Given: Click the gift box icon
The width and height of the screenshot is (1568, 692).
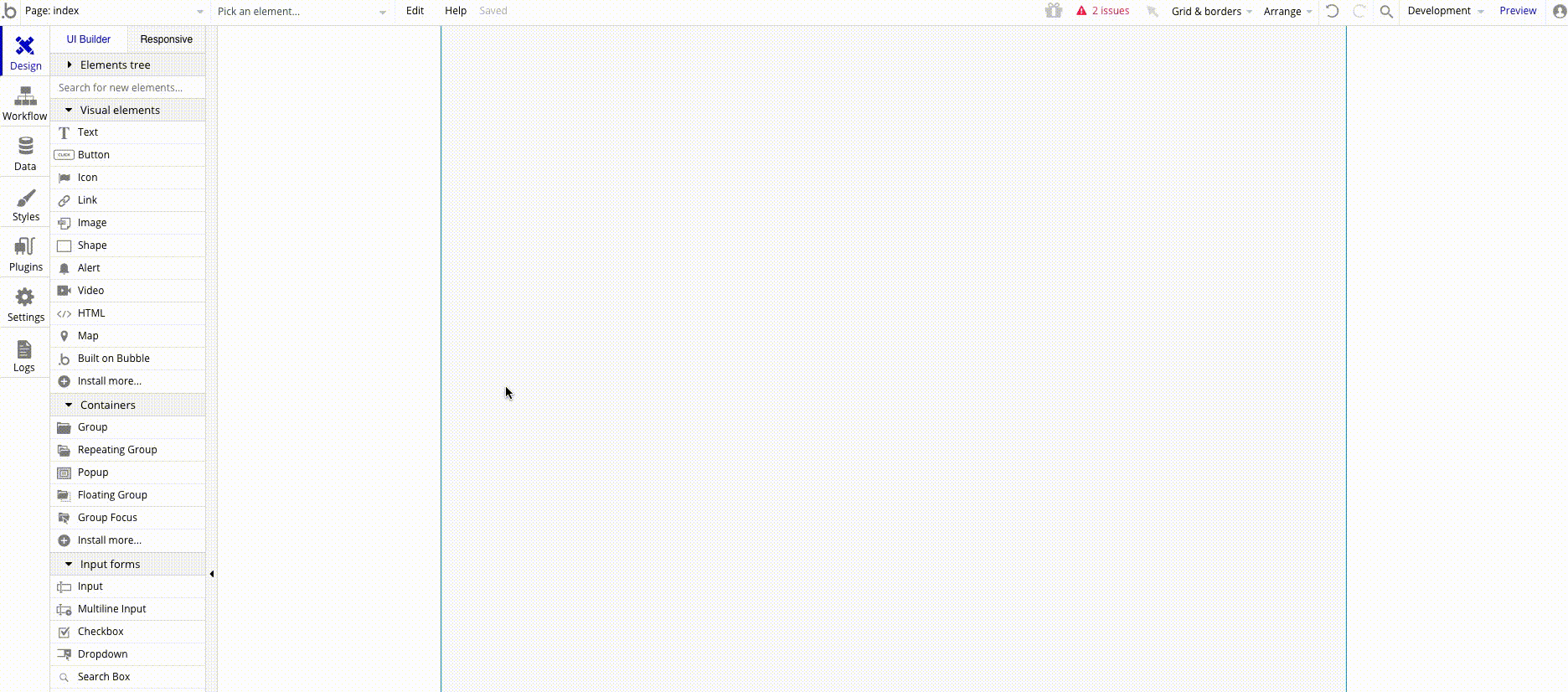Looking at the screenshot, I should tap(1054, 11).
